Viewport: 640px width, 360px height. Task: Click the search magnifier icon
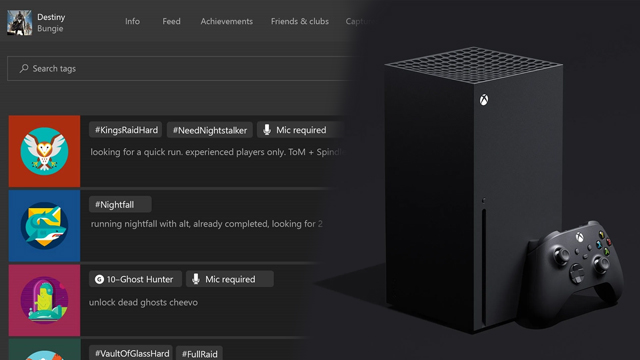[24, 69]
